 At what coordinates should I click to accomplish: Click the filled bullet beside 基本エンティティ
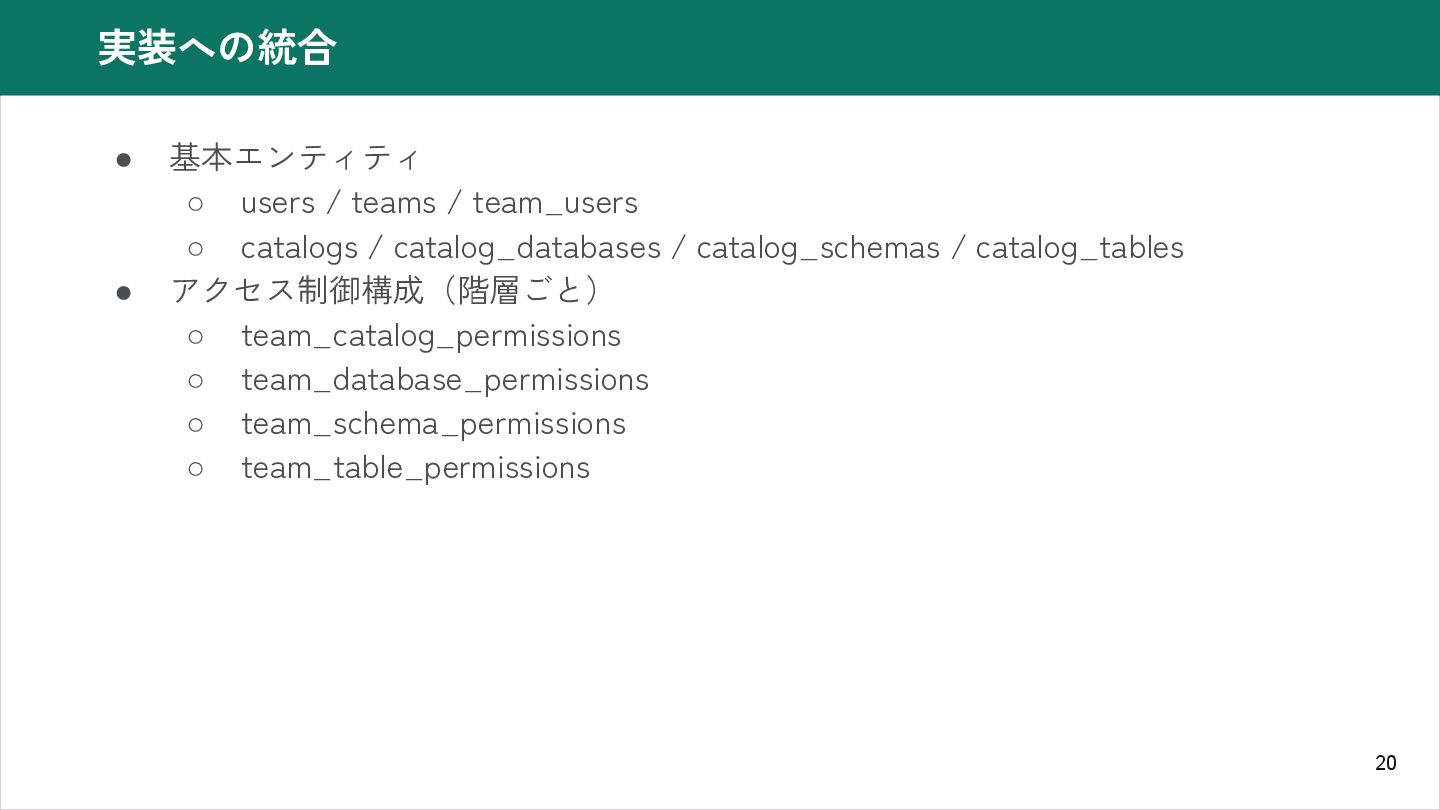[124, 159]
